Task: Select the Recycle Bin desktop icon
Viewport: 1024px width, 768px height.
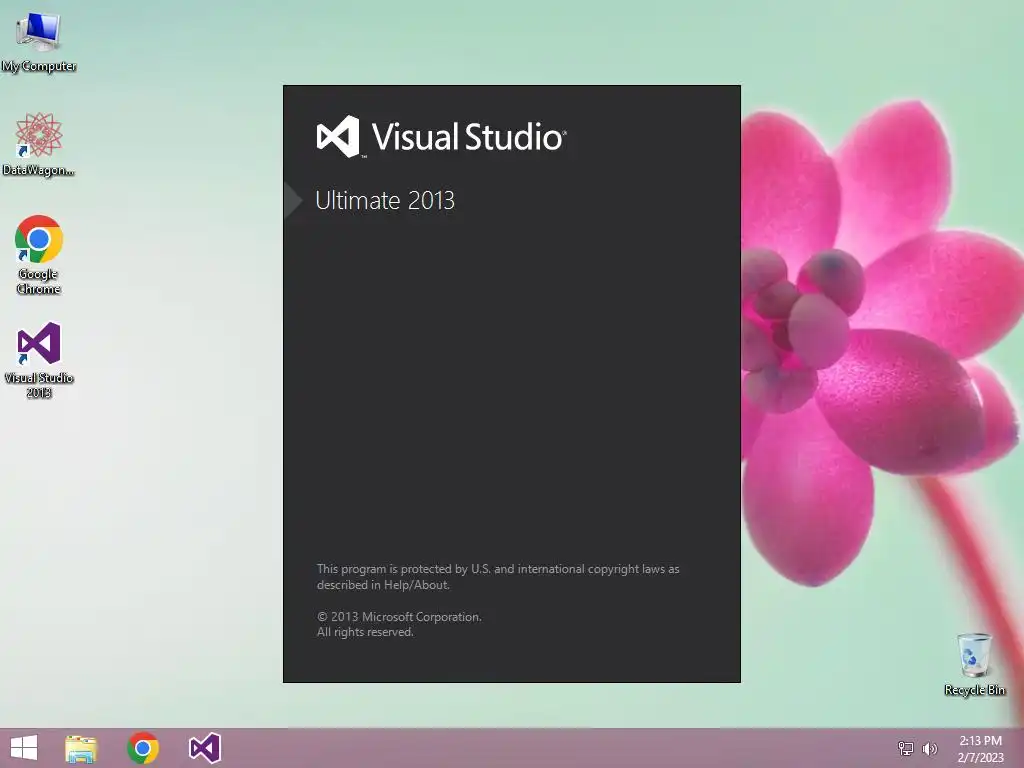Action: (974, 664)
